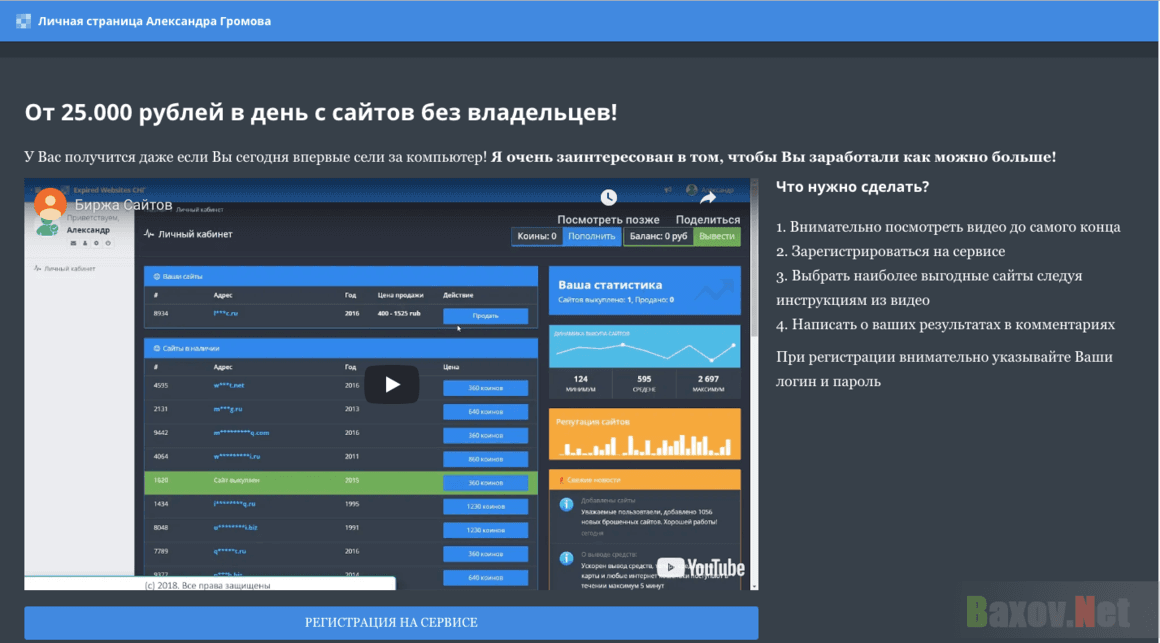The image size is (1160, 643).
Task: Click the site icon in the page title bar
Action: 21,20
